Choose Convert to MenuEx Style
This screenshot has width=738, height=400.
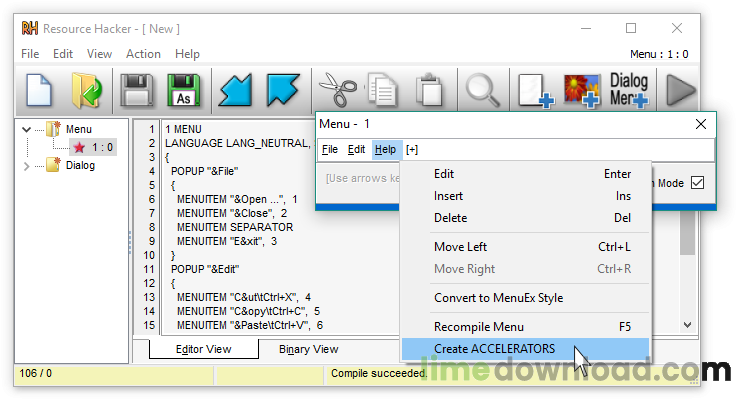[x=525, y=298]
